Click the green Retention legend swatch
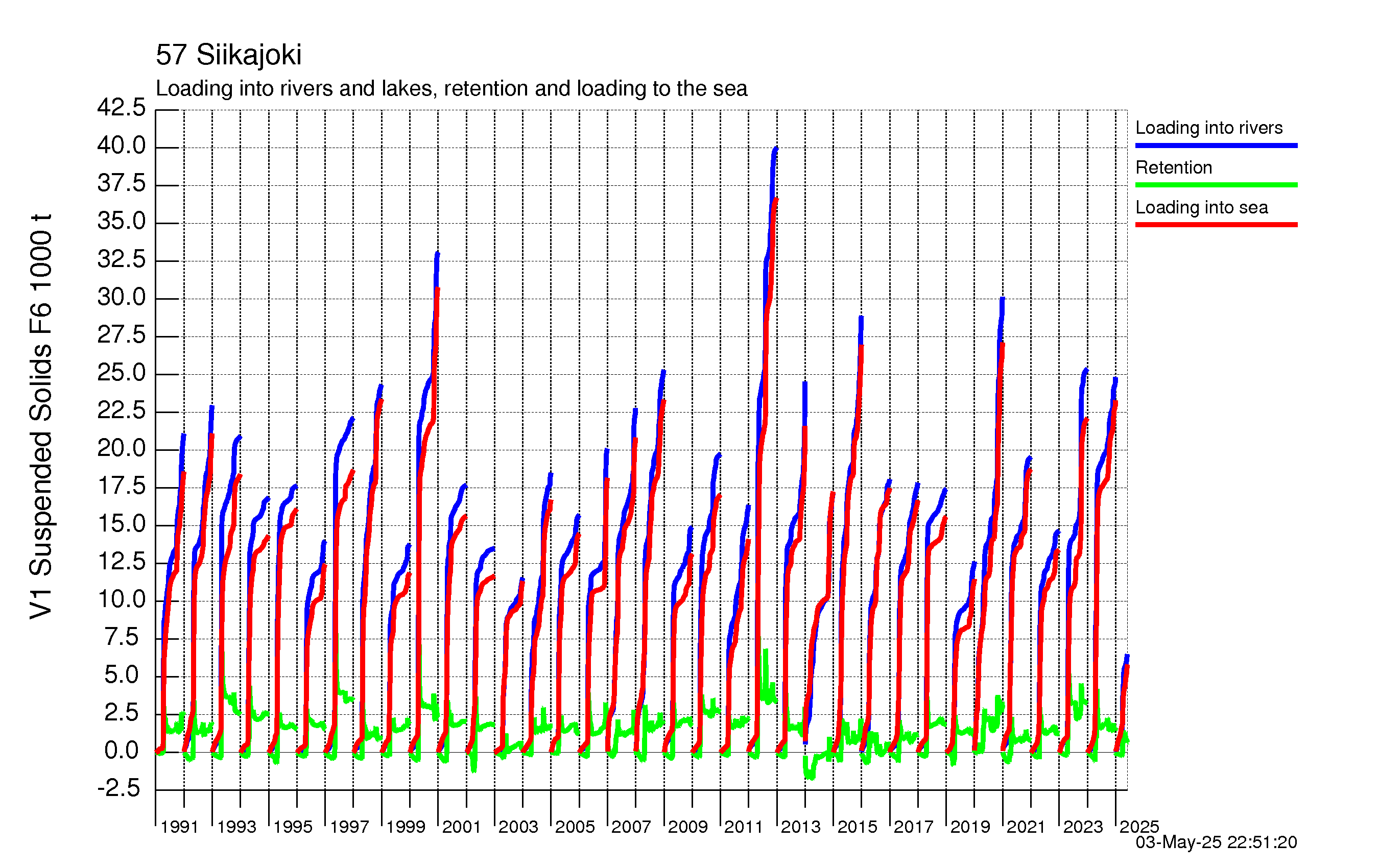The image size is (1379, 868). coord(1217,185)
